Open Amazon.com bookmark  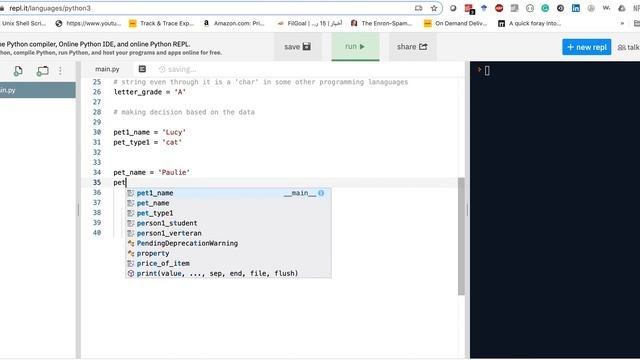[x=234, y=24]
